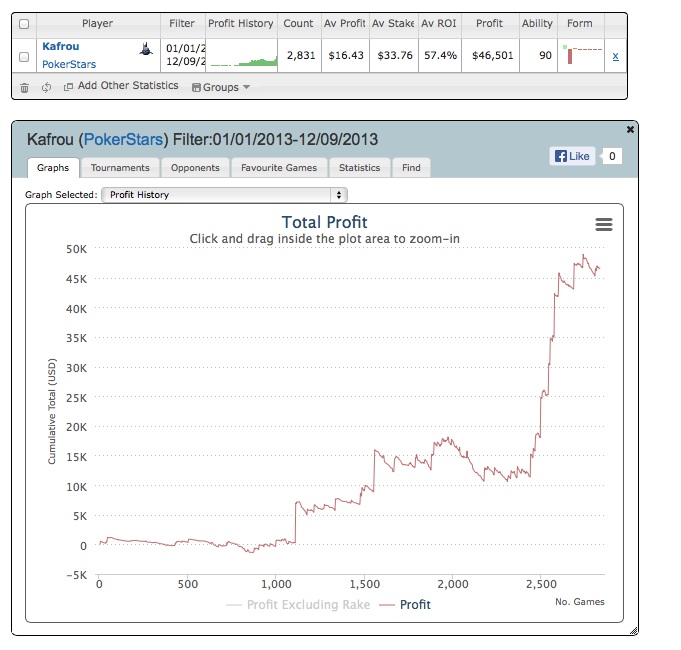Tick the header select-all checkbox
Screen dimensions: 681x650
24,23
